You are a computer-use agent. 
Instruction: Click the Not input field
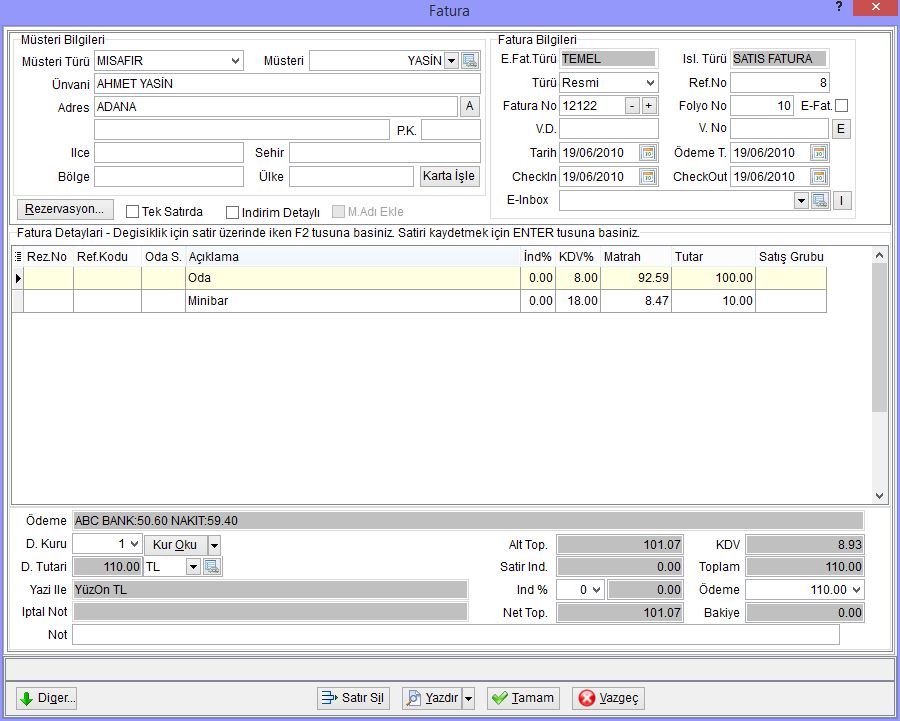456,634
